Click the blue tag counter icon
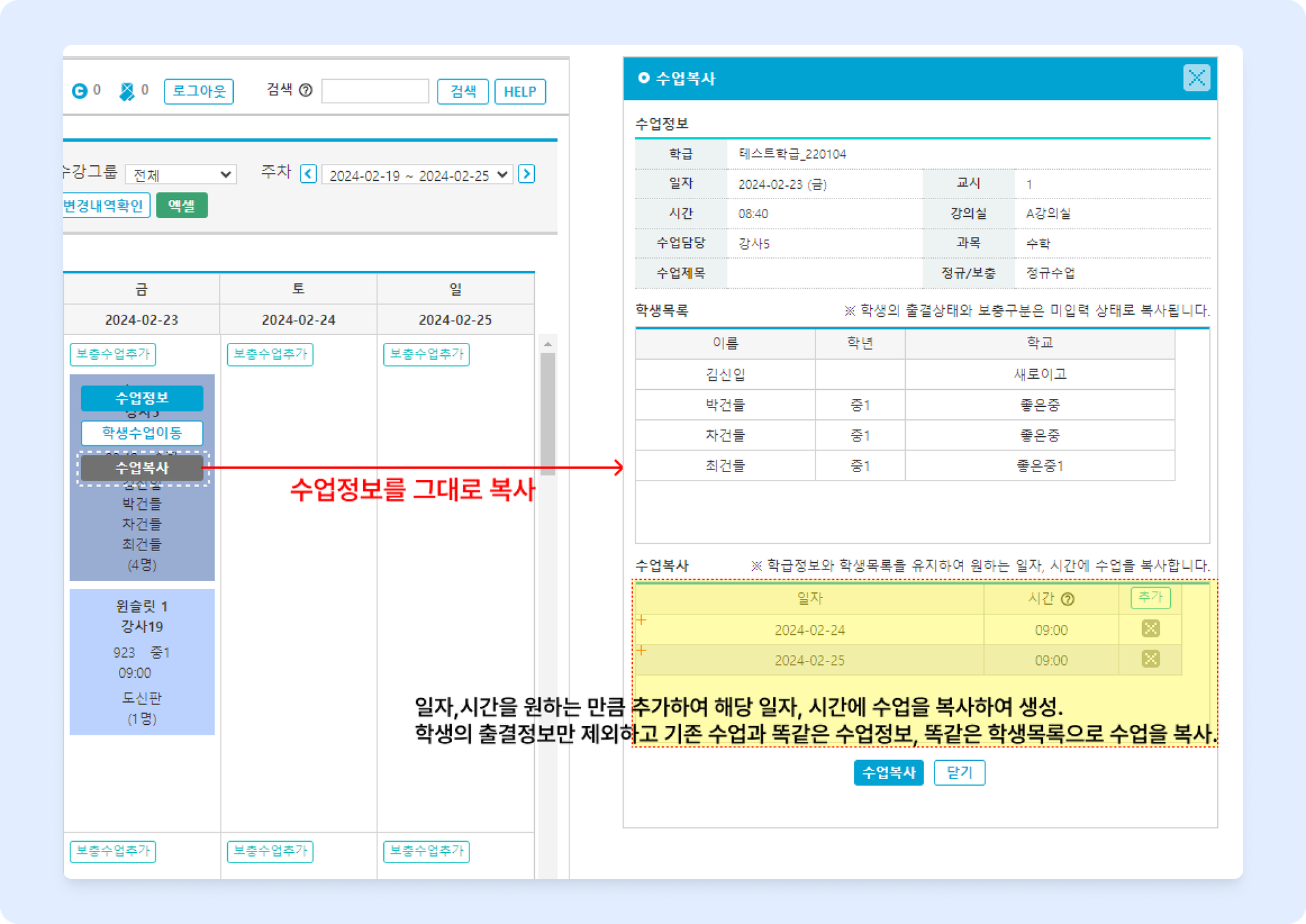This screenshot has width=1306, height=924. click(x=127, y=91)
